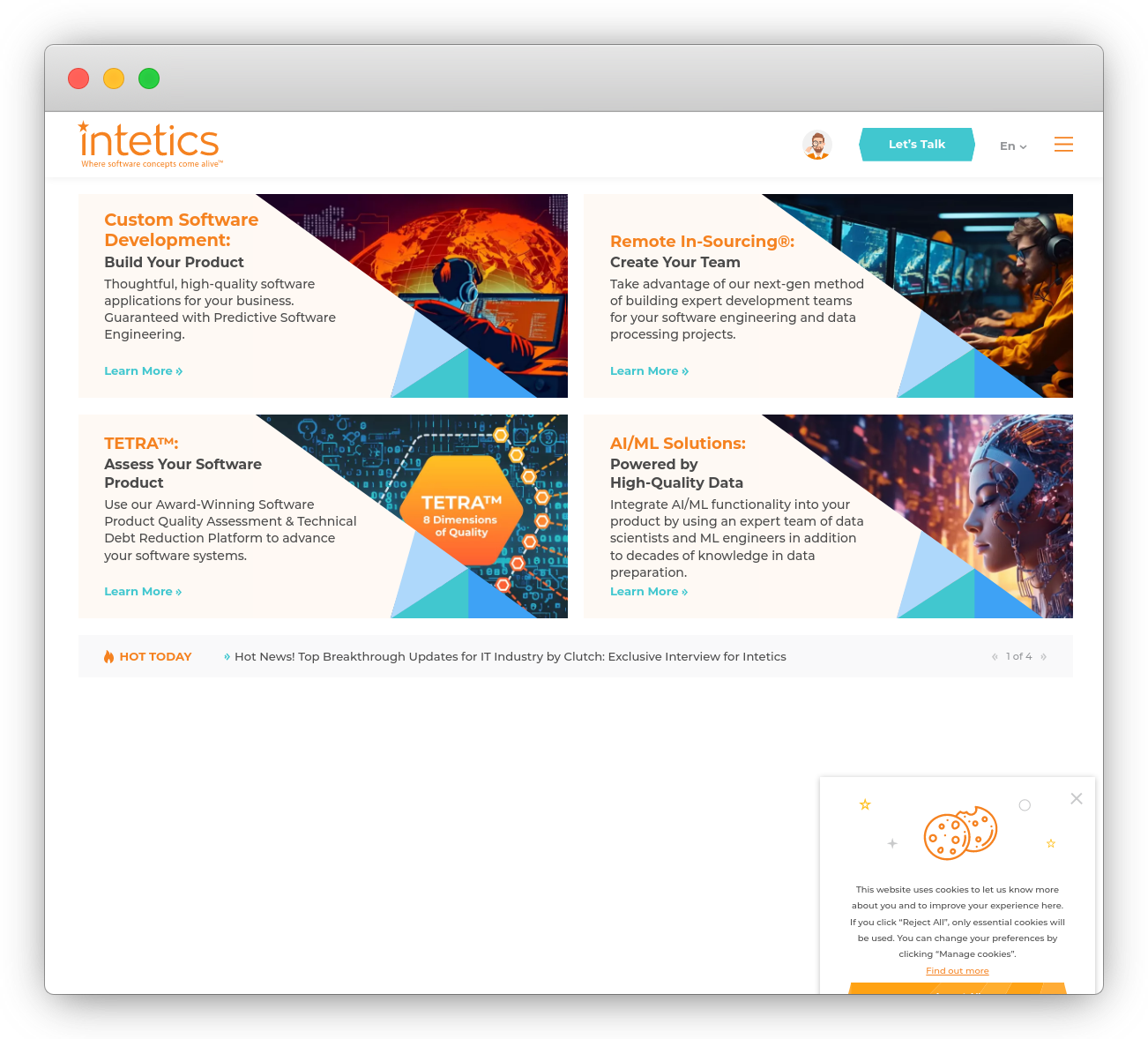Open the Hot News Clutch interview headline

[510, 656]
